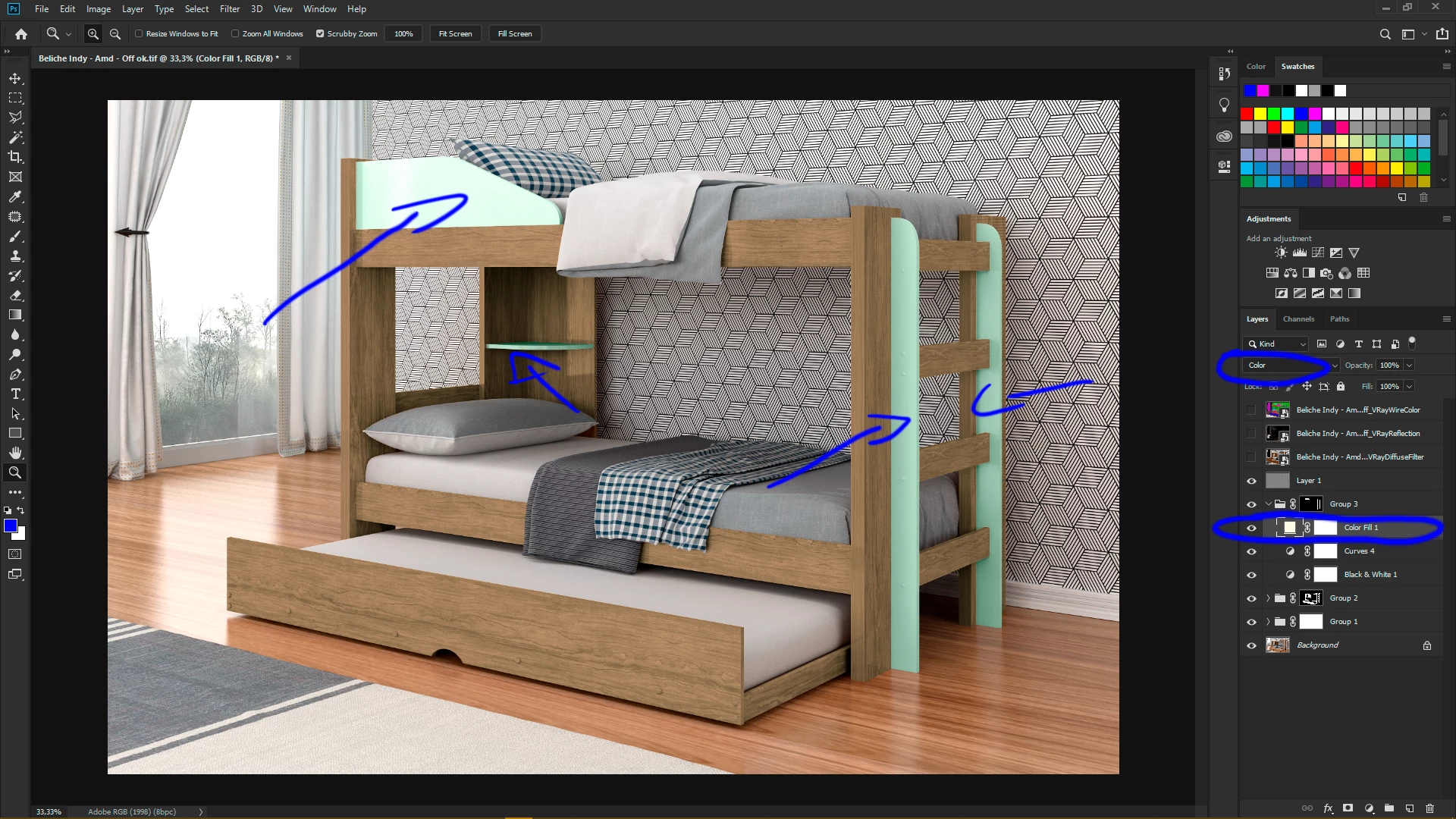Select the Curves 4 layer

click(x=1359, y=551)
